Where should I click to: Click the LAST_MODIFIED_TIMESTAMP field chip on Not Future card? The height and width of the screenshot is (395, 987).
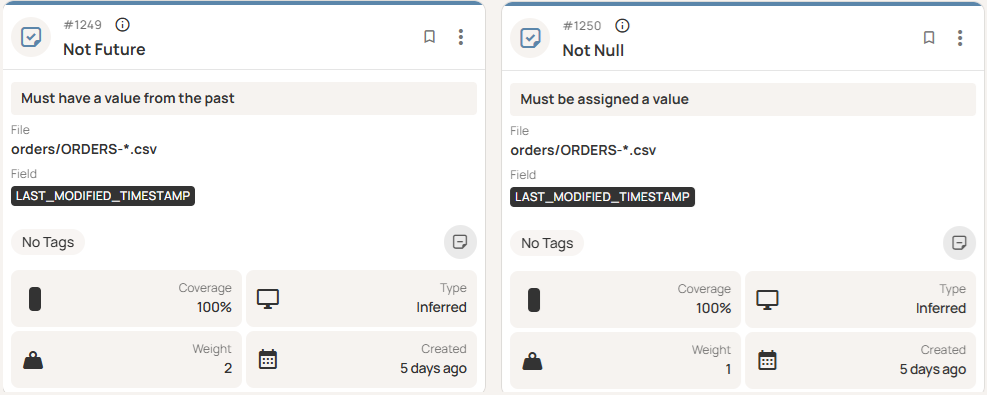point(103,196)
